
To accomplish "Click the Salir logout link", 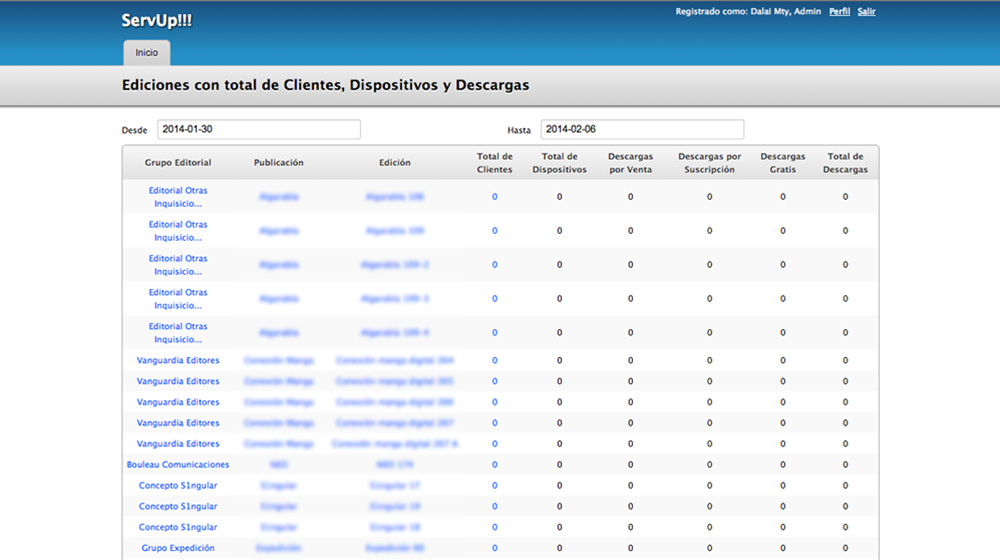I will (866, 12).
